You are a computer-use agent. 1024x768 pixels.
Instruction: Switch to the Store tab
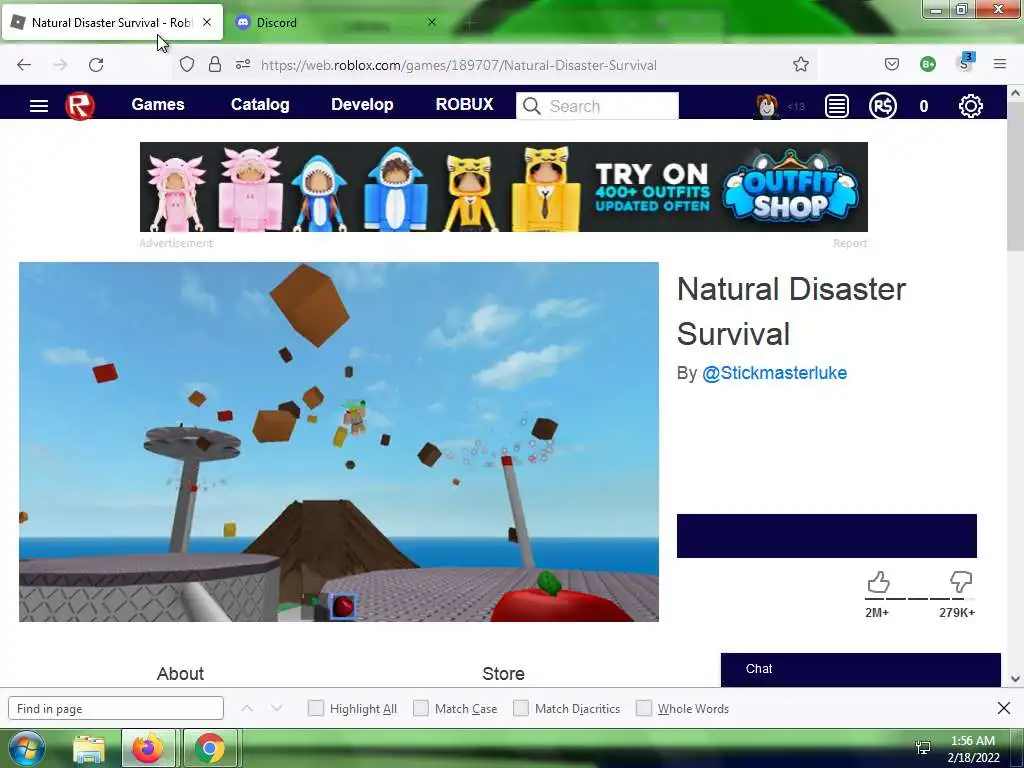pos(504,673)
